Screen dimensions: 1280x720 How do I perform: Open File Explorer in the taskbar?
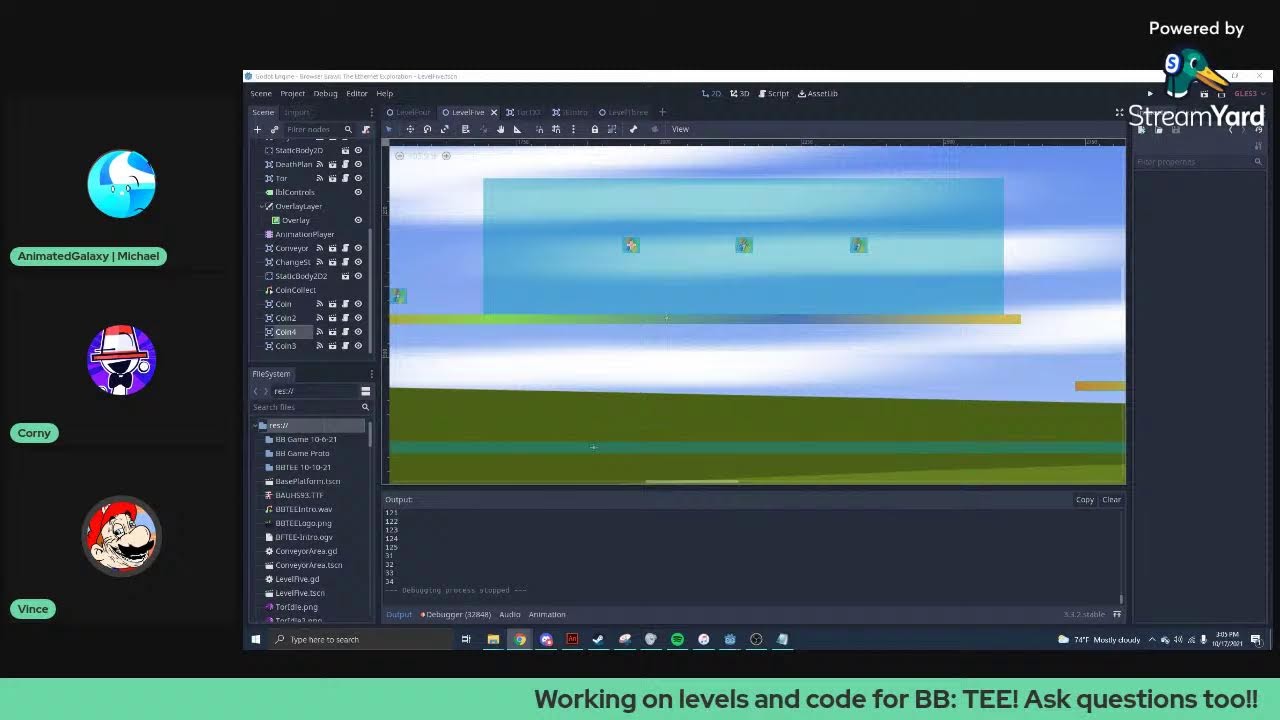(493, 639)
